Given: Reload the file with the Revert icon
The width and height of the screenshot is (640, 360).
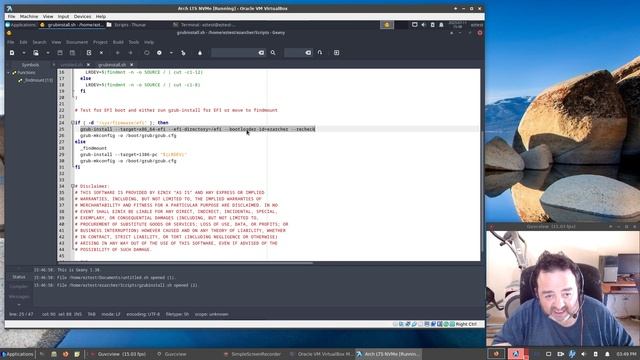Looking at the screenshot, I should pyautogui.click(x=89, y=53).
